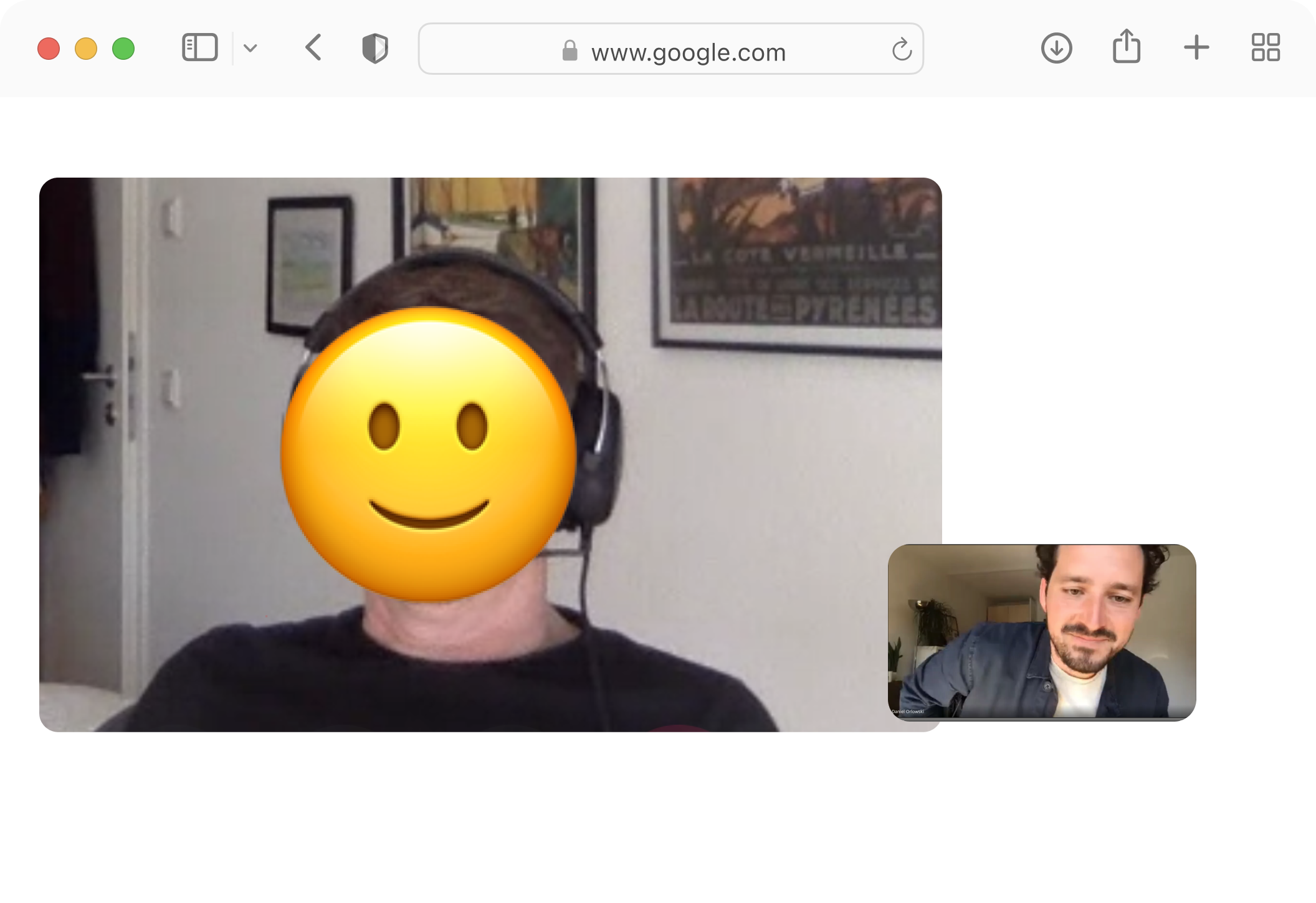Close the window with red button
This screenshot has width=1316, height=903.
coord(49,49)
